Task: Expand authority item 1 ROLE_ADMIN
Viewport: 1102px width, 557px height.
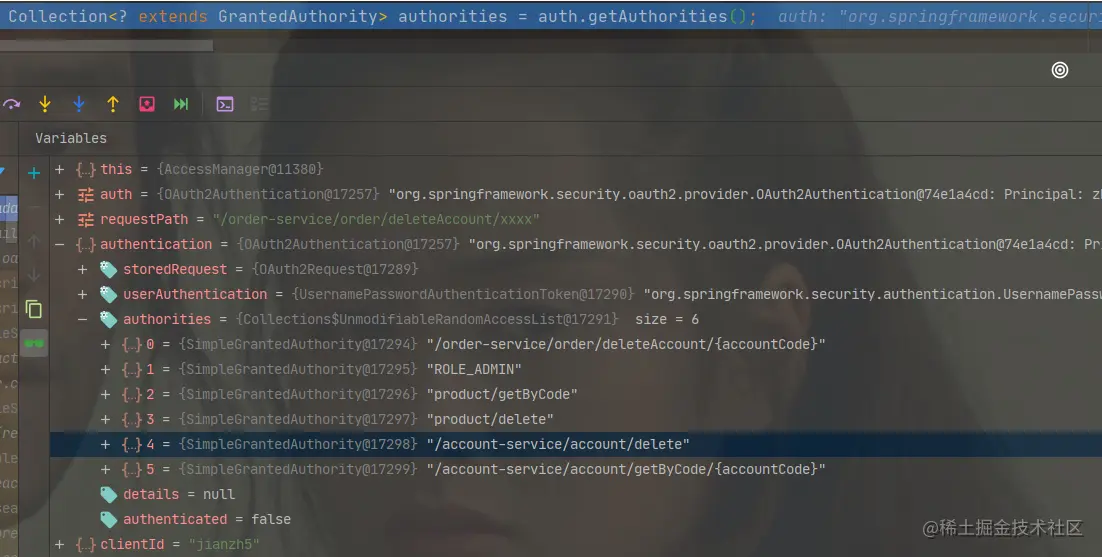Action: (105, 369)
